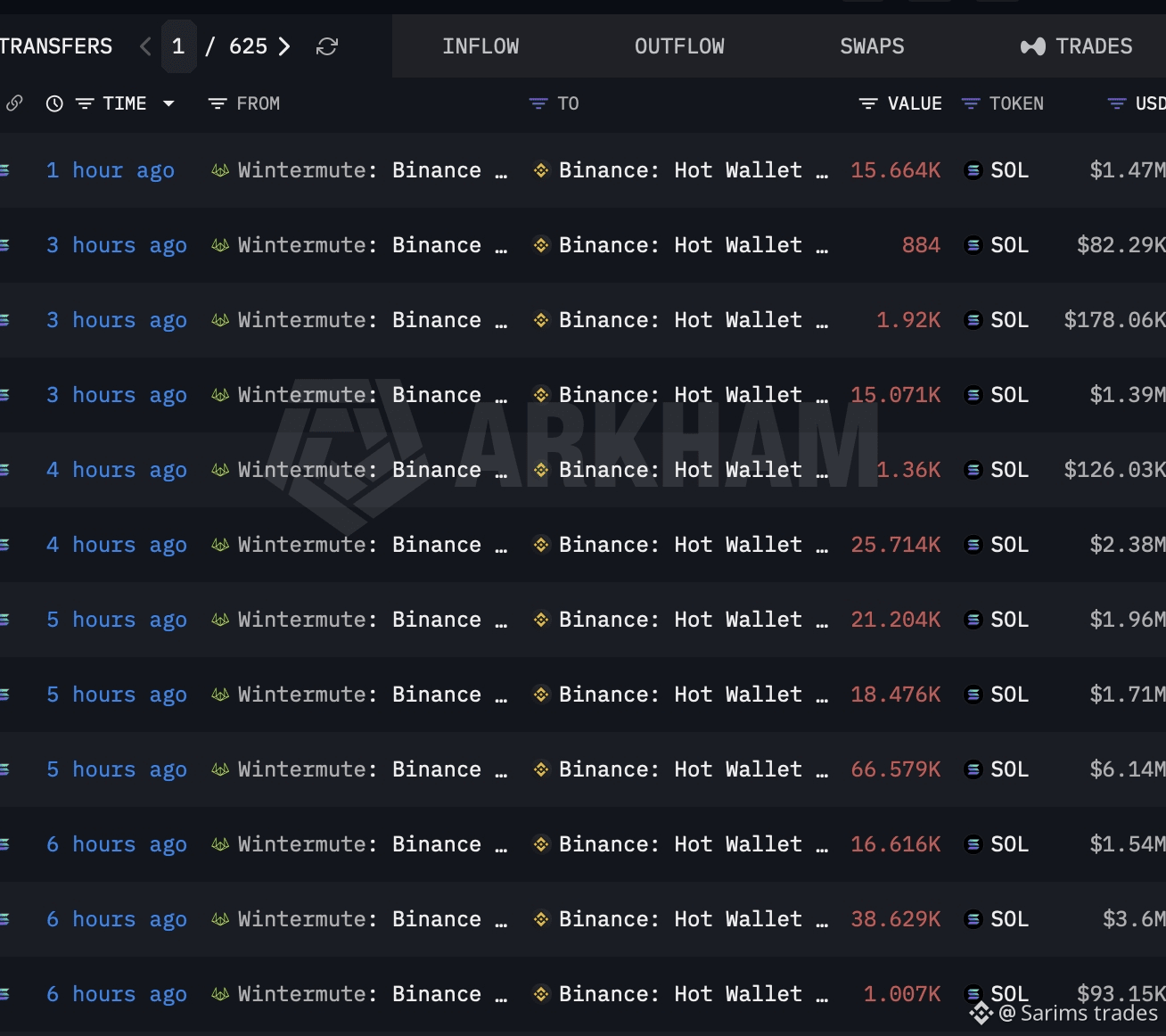
Task: Click the link icon in the column header
Action: pyautogui.click(x=14, y=103)
